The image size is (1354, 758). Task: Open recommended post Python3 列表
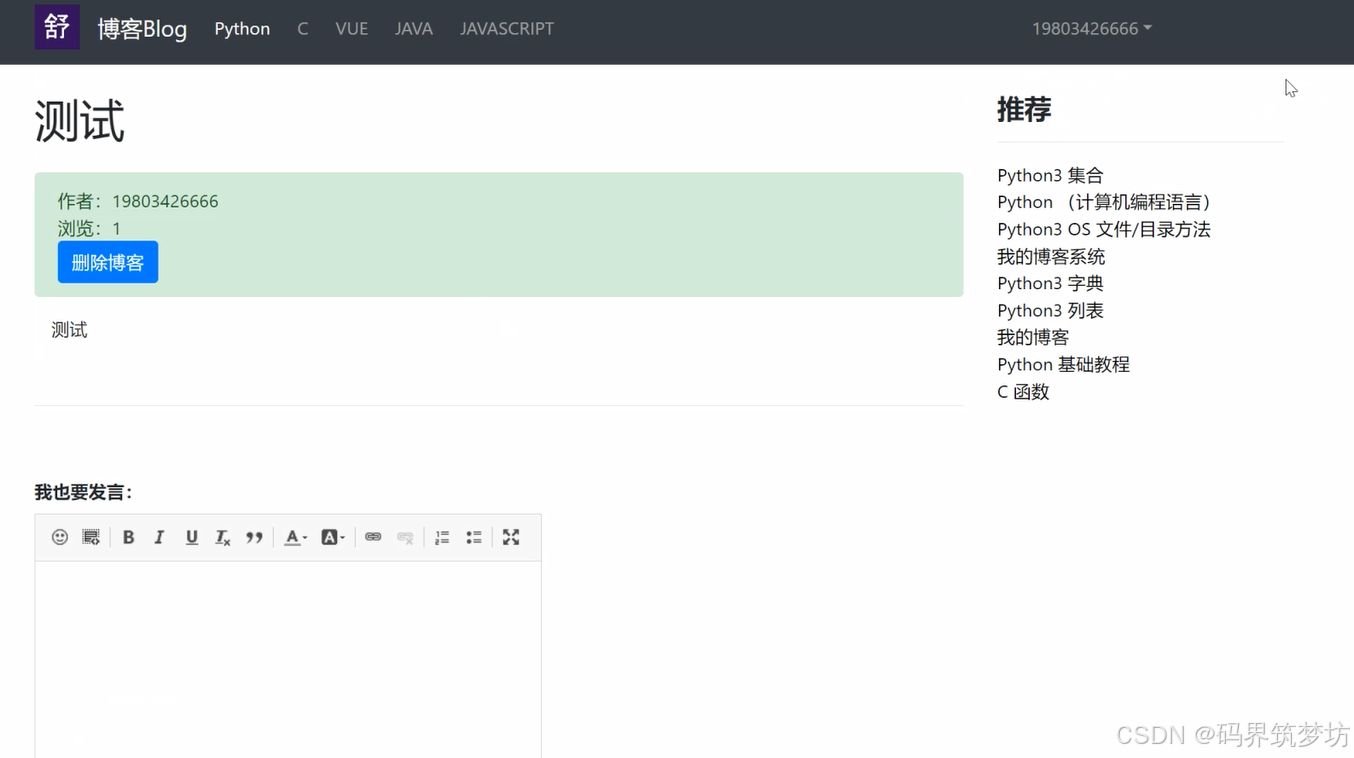coord(1050,310)
